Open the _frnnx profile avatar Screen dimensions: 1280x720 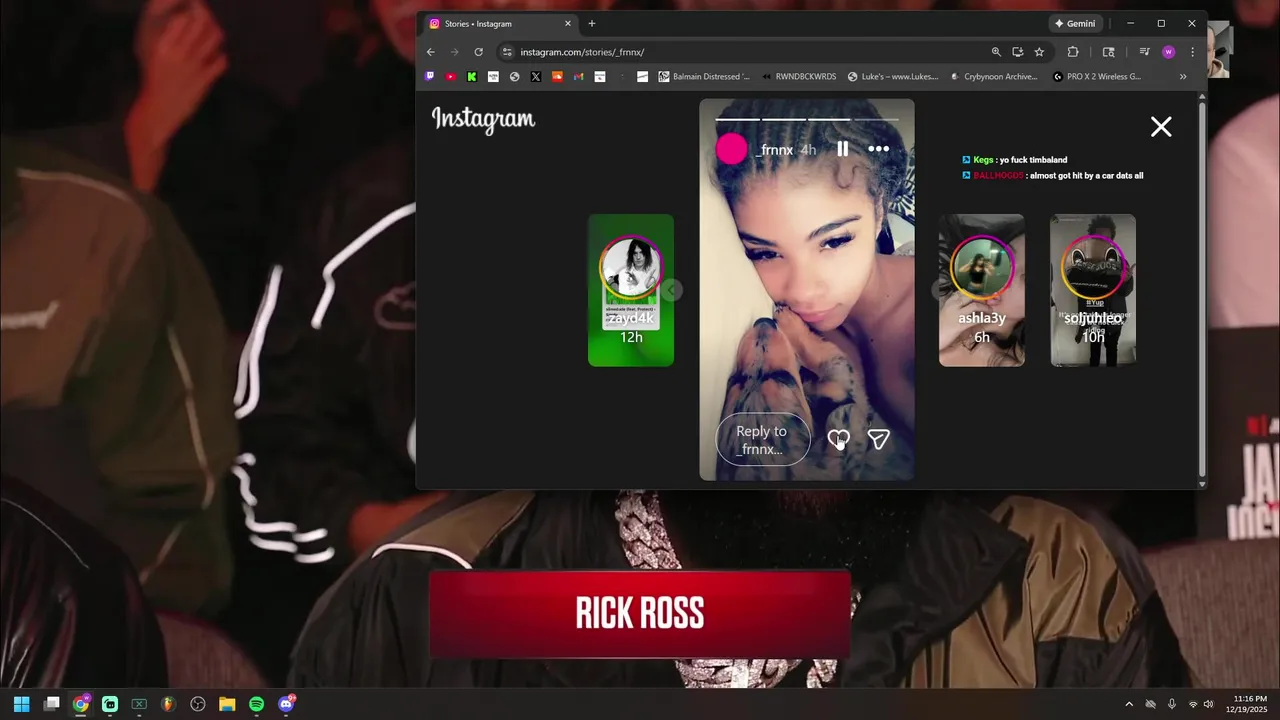point(731,149)
